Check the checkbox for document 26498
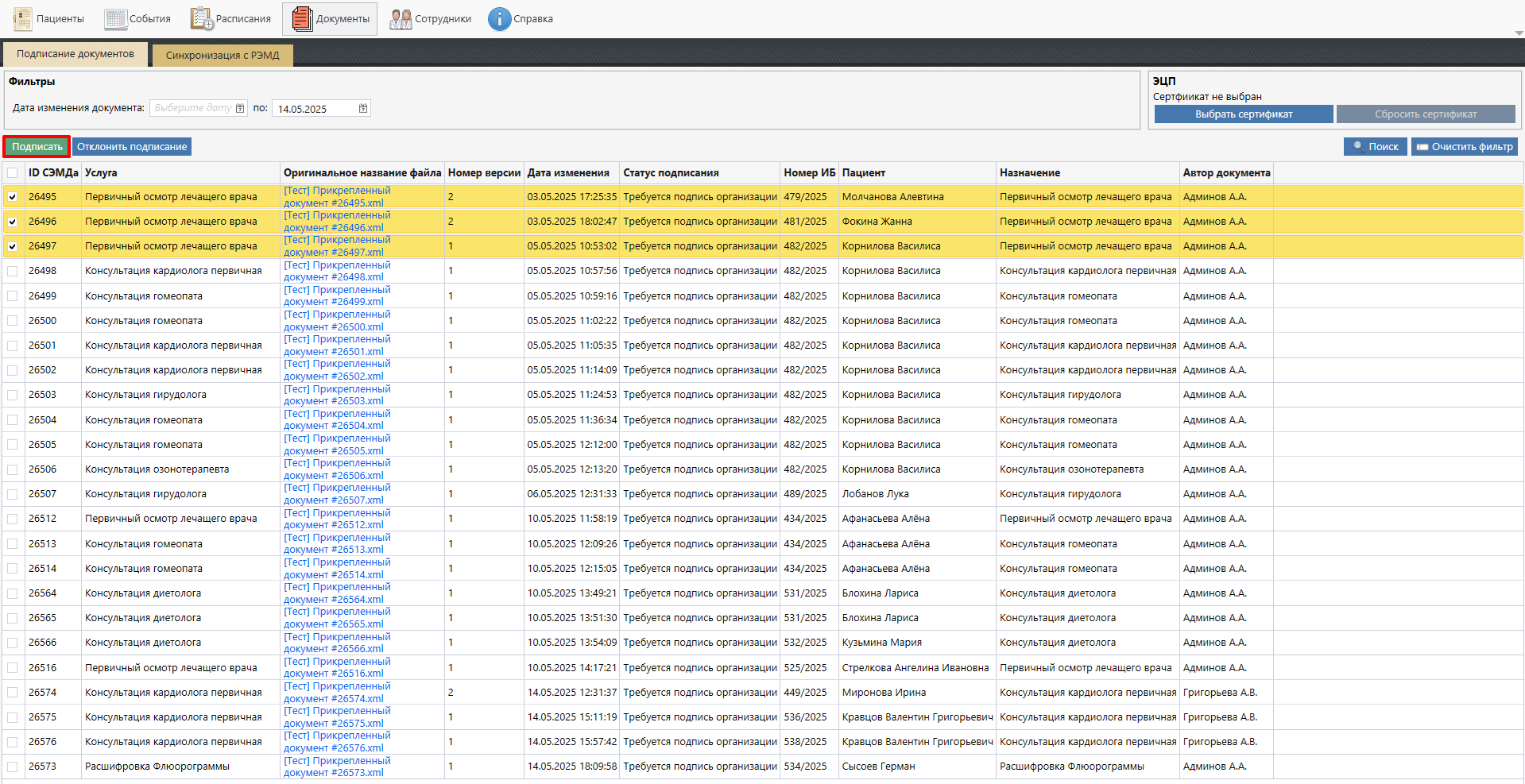Screen dimensions: 1525x784 13,271
